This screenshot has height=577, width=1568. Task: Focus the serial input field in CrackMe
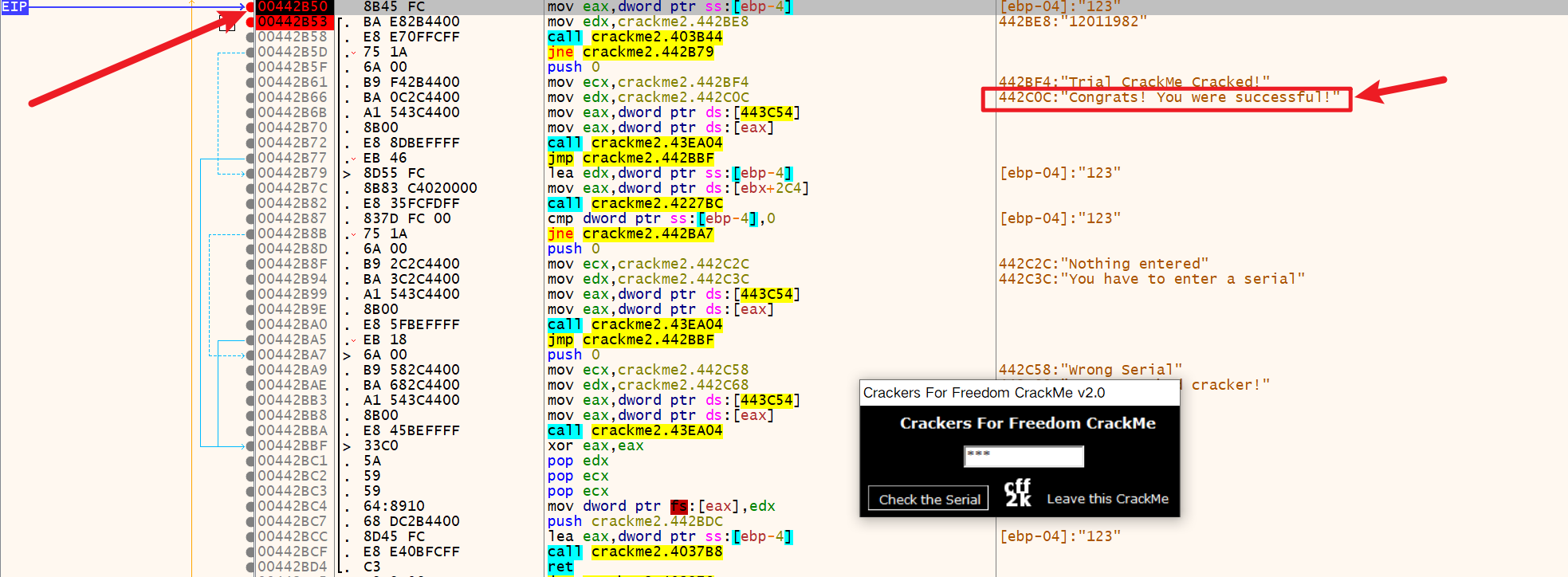coord(1024,457)
